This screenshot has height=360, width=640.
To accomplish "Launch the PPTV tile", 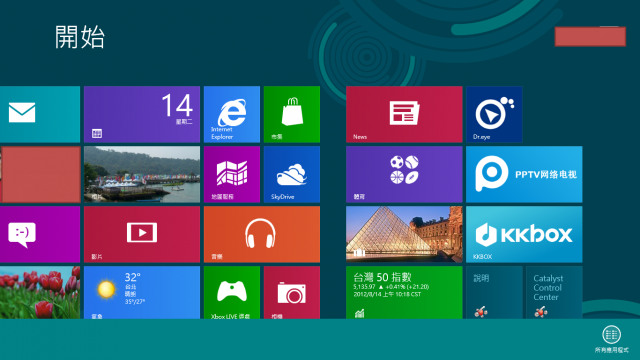I will pyautogui.click(x=524, y=174).
